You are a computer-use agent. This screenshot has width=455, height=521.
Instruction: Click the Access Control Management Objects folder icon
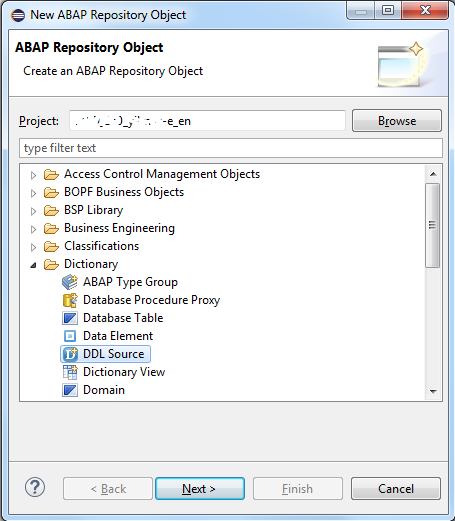tap(51, 174)
